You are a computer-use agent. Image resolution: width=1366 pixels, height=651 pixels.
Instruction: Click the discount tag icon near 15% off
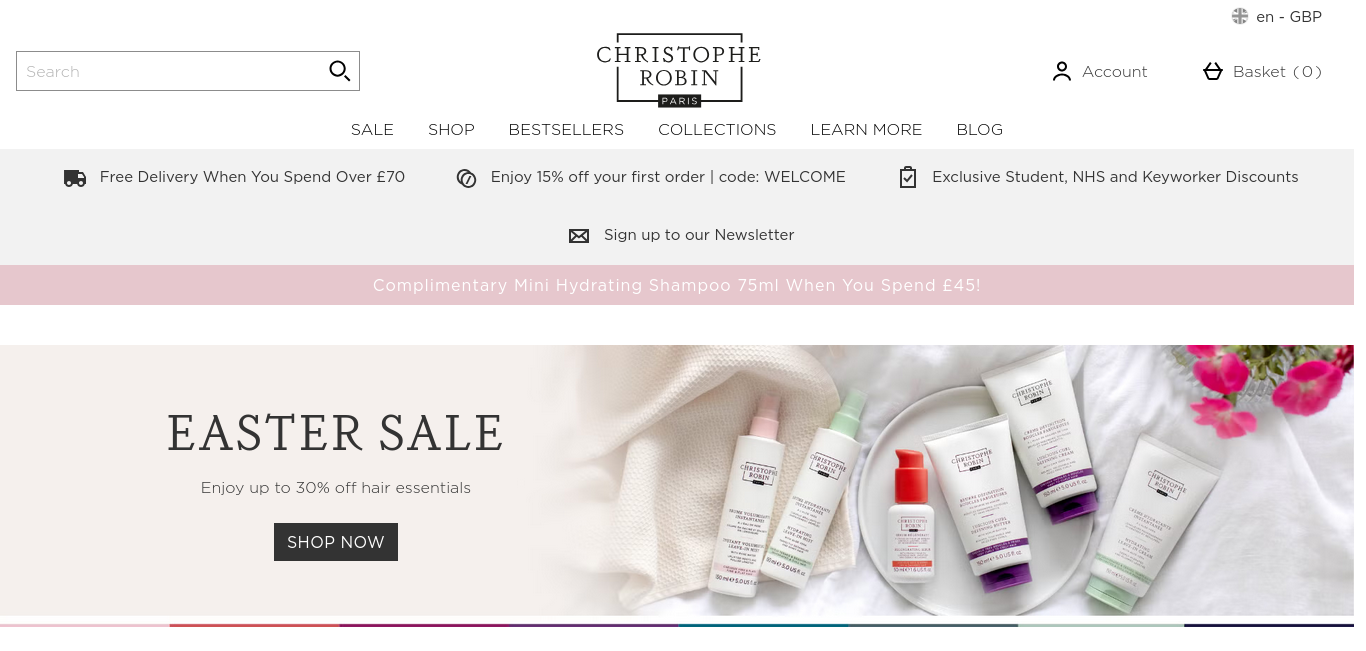coord(466,178)
